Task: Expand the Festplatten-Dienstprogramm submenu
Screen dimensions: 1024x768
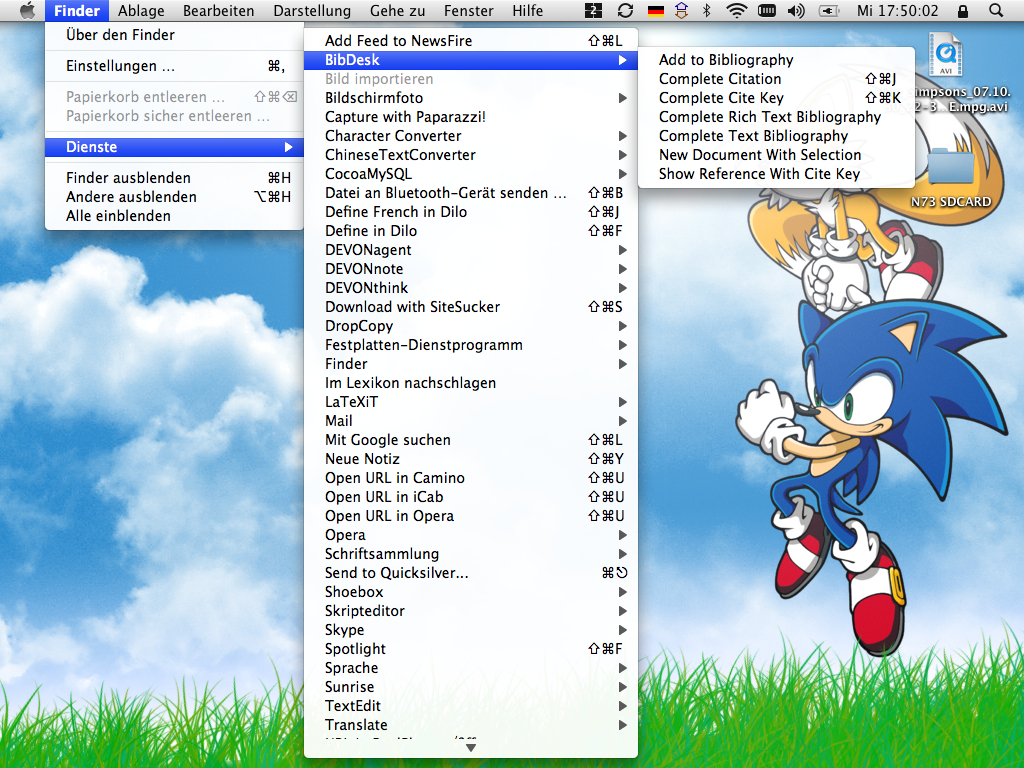Action: (x=471, y=345)
